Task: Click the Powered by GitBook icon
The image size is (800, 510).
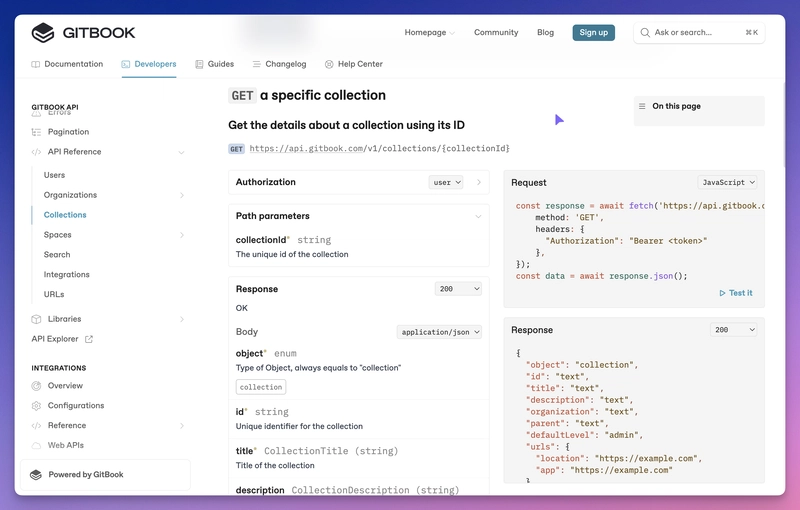Action: [x=36, y=475]
